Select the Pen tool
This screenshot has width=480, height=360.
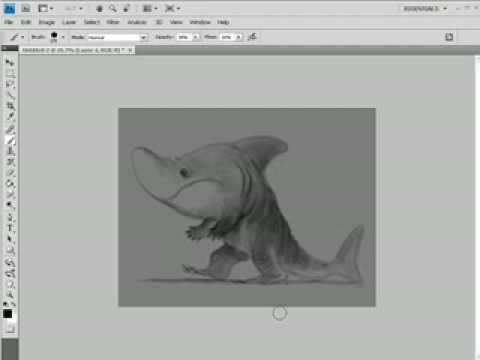coord(10,218)
